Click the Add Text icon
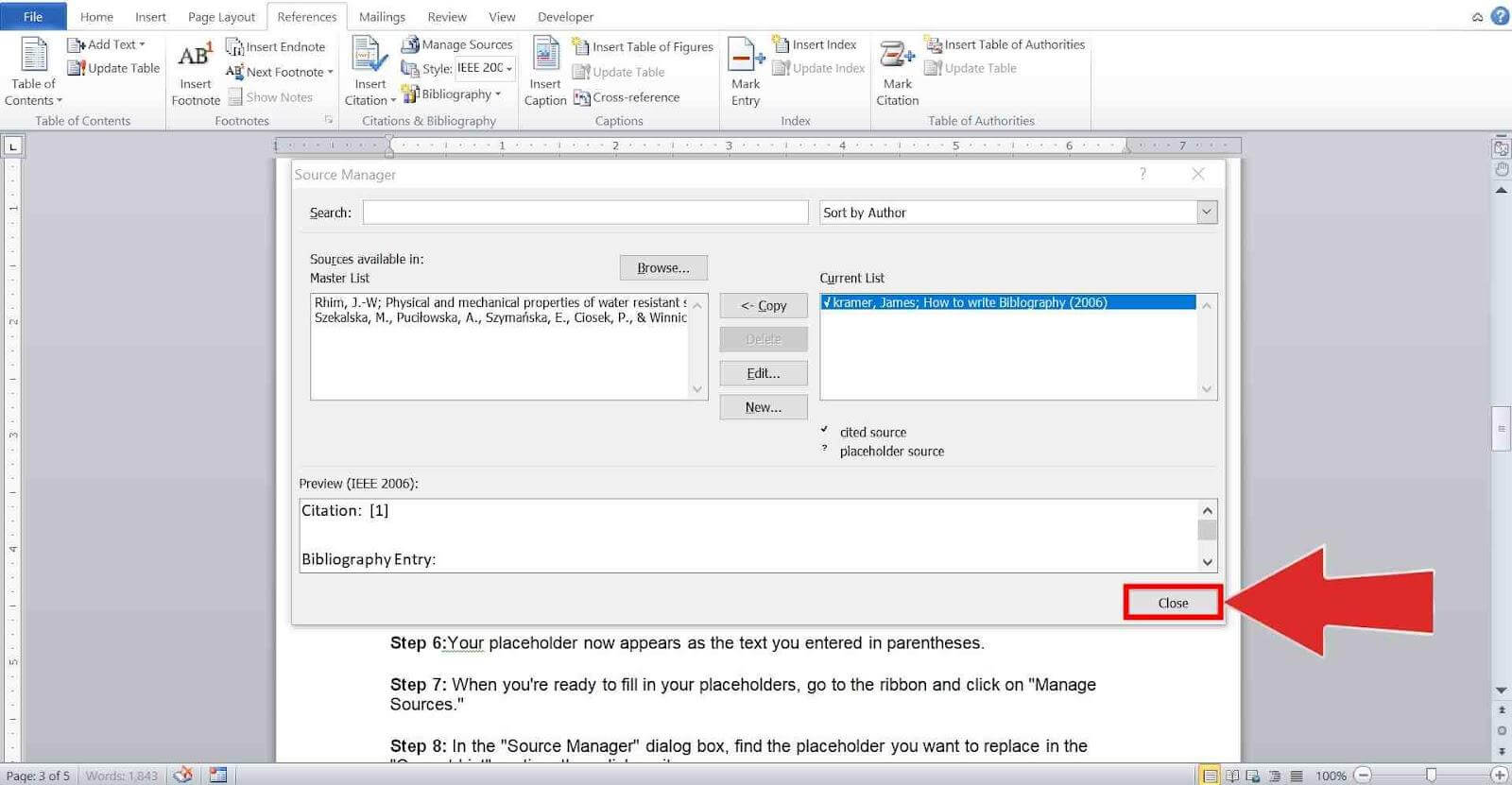Screen dimensions: 1512x785 click(77, 44)
